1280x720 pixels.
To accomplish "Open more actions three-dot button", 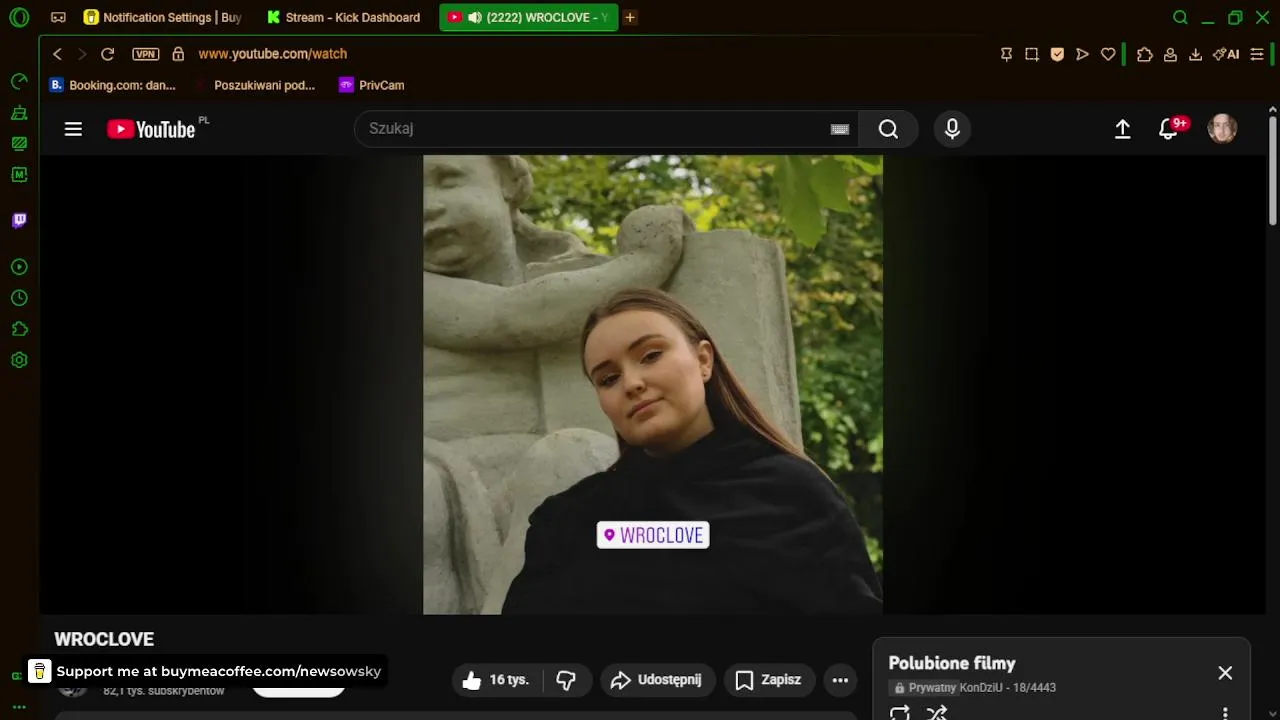I will coord(840,680).
